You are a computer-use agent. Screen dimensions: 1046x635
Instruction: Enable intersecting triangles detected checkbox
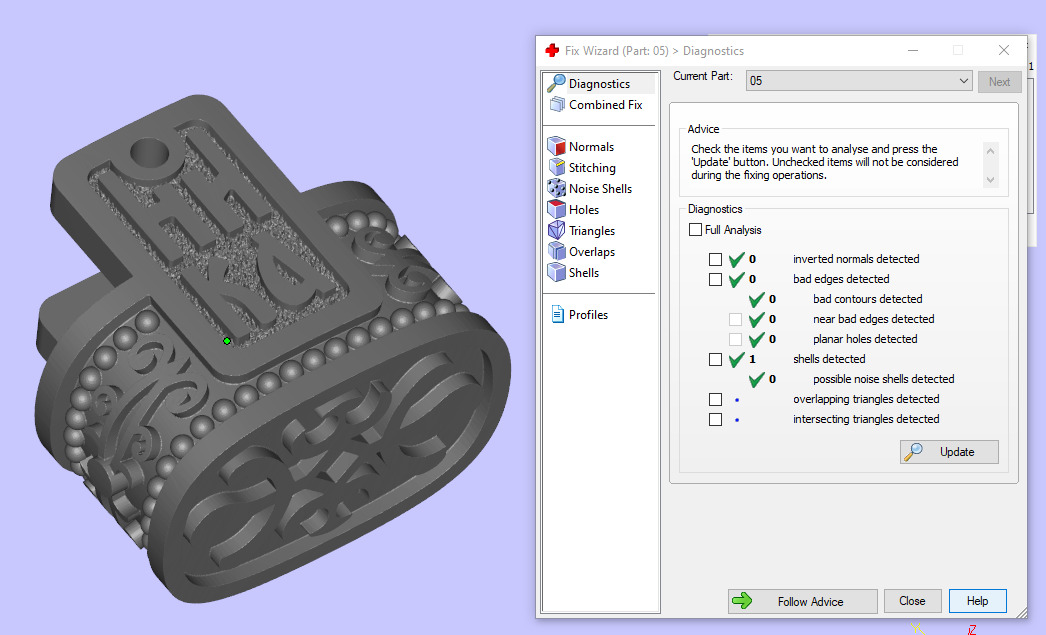tap(715, 419)
